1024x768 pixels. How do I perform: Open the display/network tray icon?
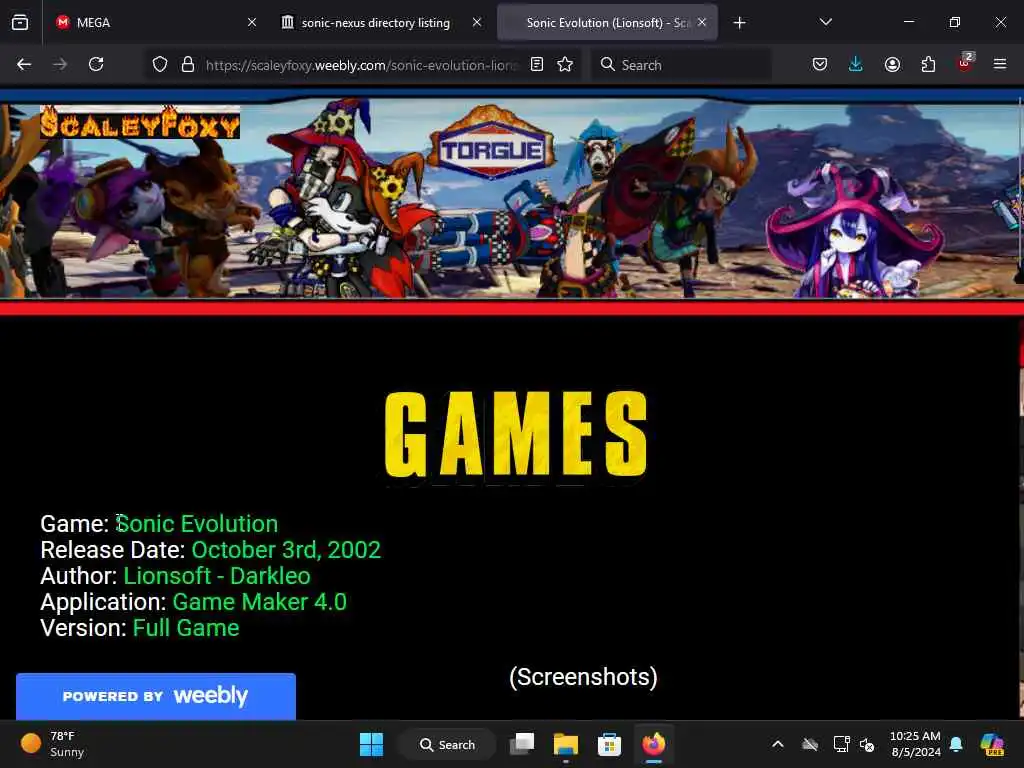(841, 744)
